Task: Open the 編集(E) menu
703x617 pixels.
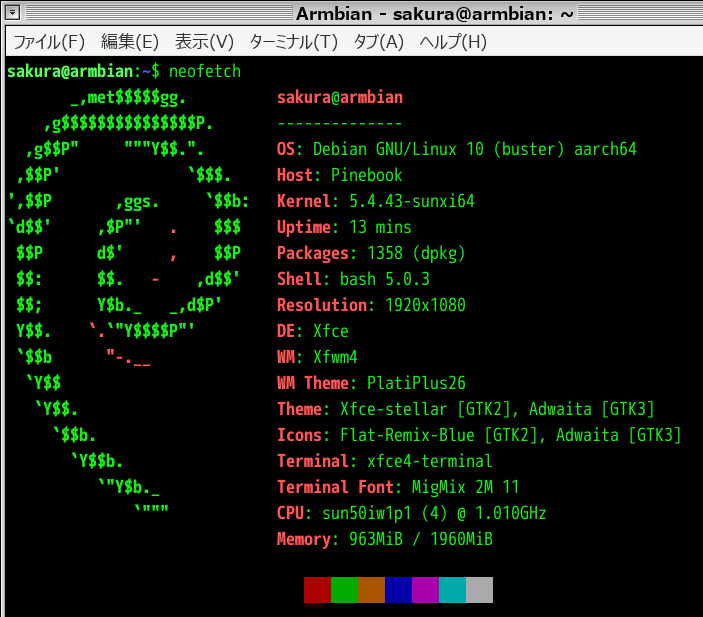Action: pyautogui.click(x=129, y=42)
